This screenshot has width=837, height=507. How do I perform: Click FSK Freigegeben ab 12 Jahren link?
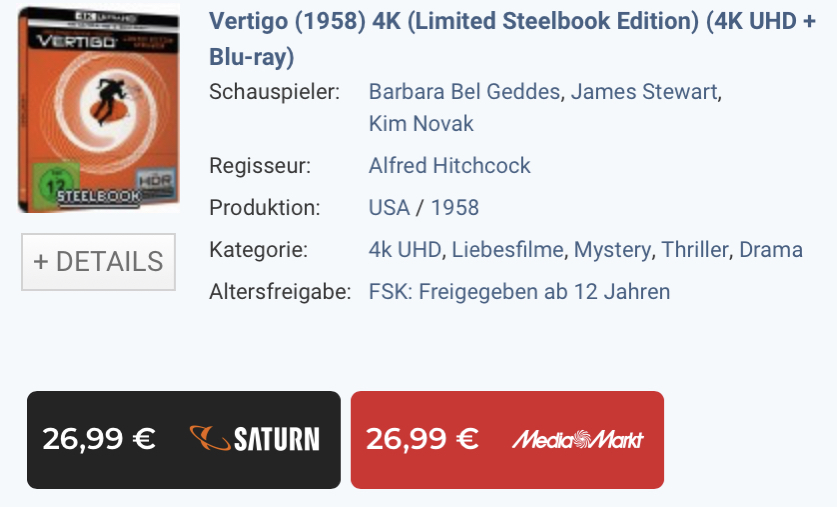click(519, 292)
